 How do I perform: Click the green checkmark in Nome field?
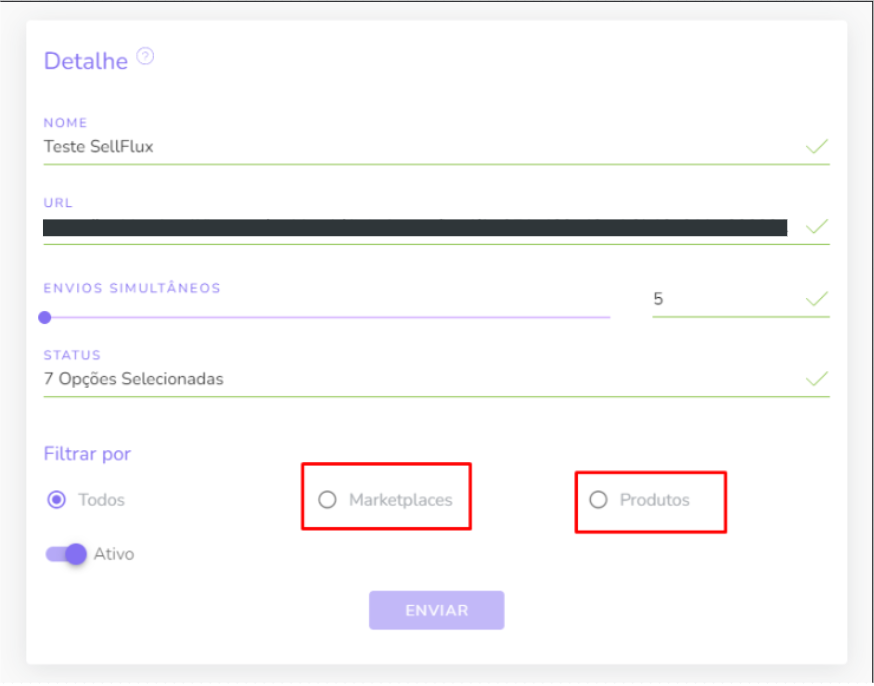817,147
